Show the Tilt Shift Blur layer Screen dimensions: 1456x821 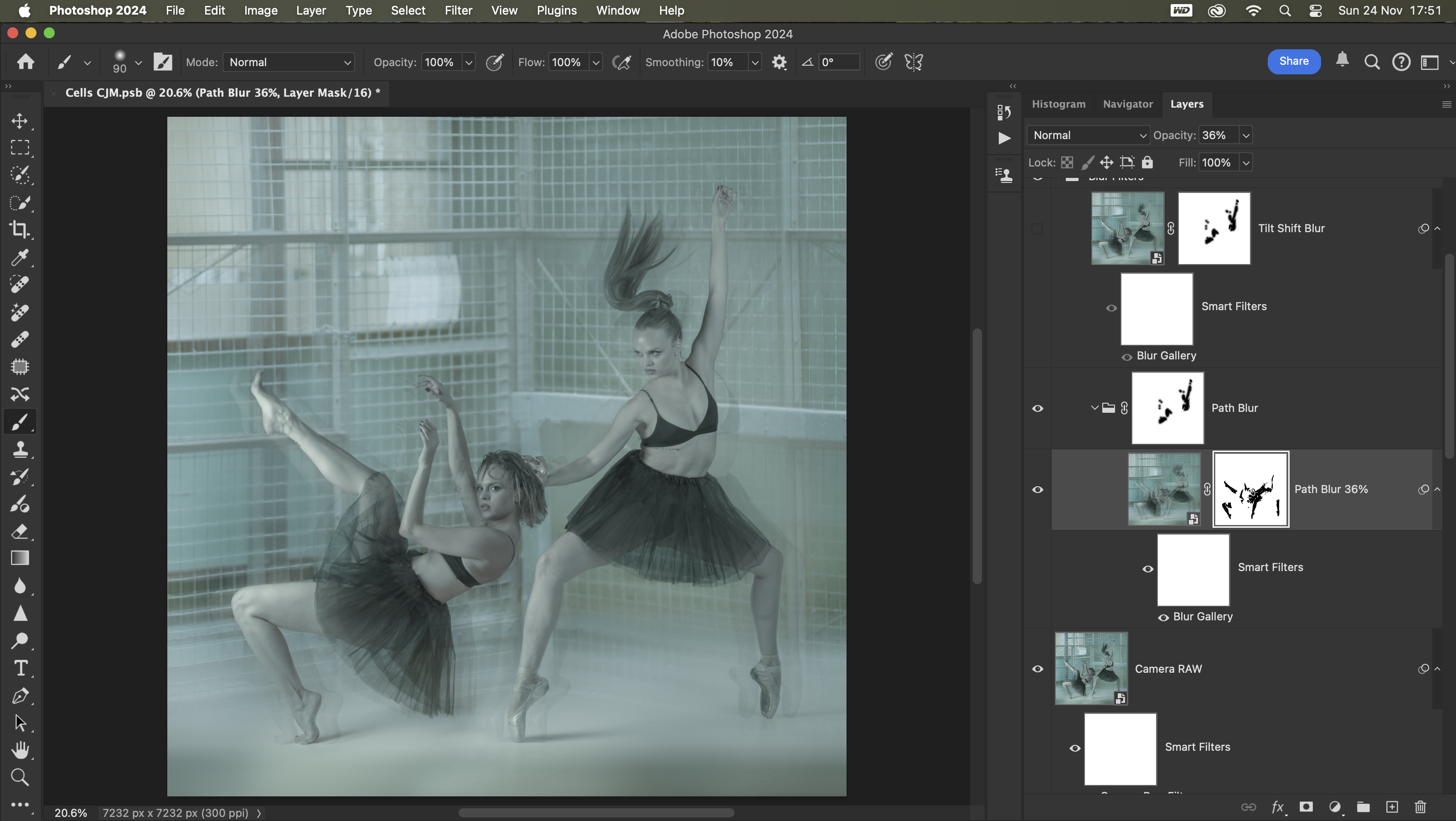(x=1037, y=229)
